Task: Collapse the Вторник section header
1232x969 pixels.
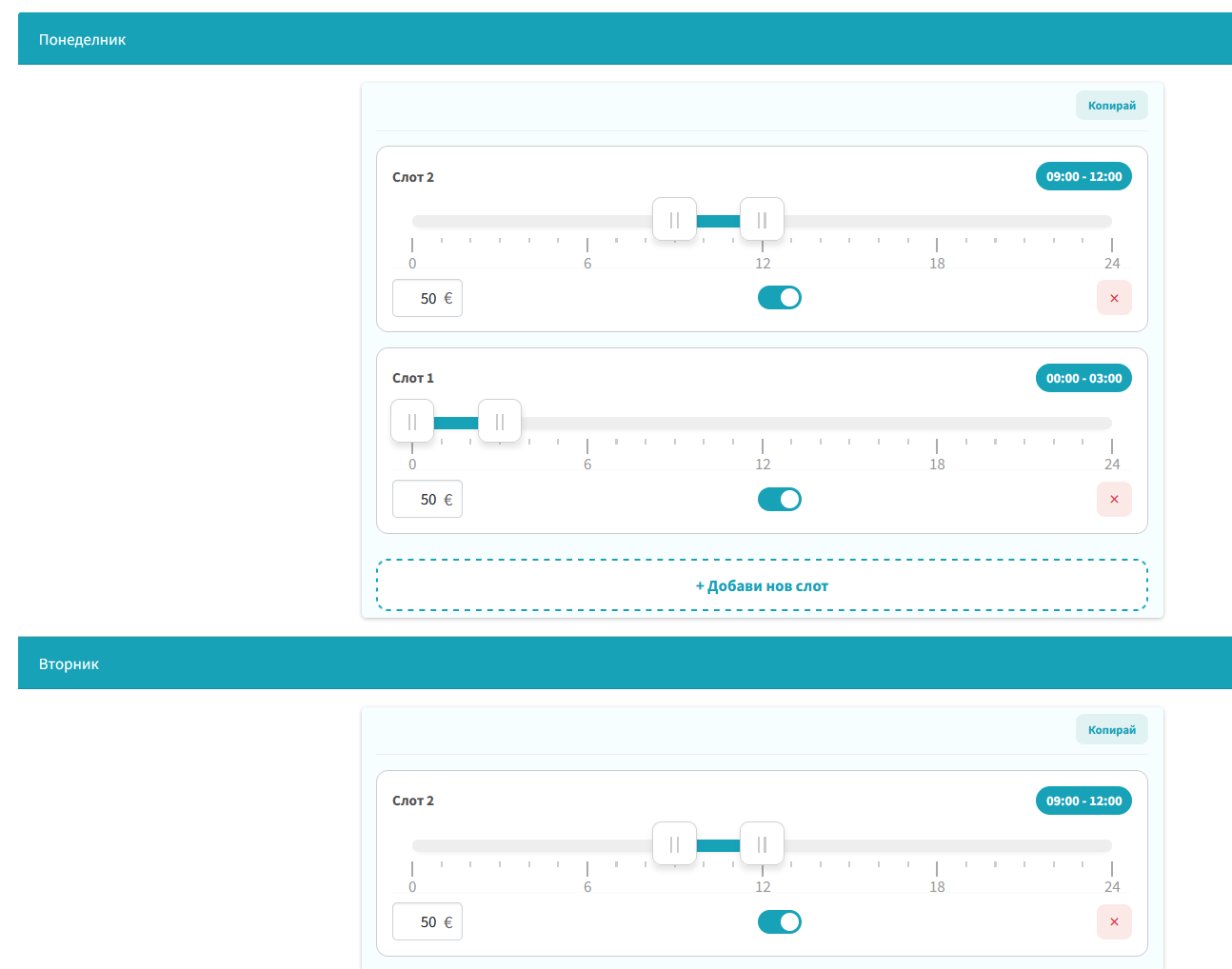Action: 625,663
